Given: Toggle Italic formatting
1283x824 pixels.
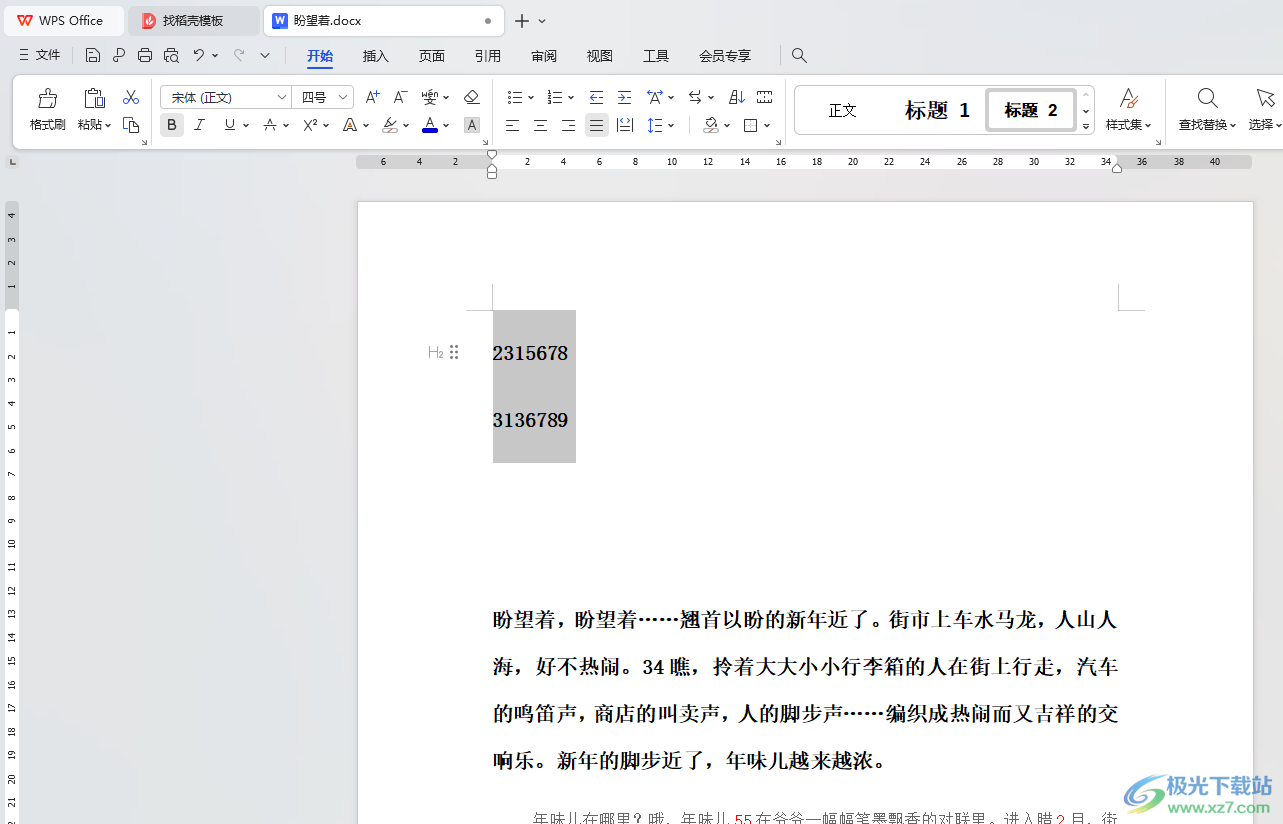Looking at the screenshot, I should (x=199, y=125).
